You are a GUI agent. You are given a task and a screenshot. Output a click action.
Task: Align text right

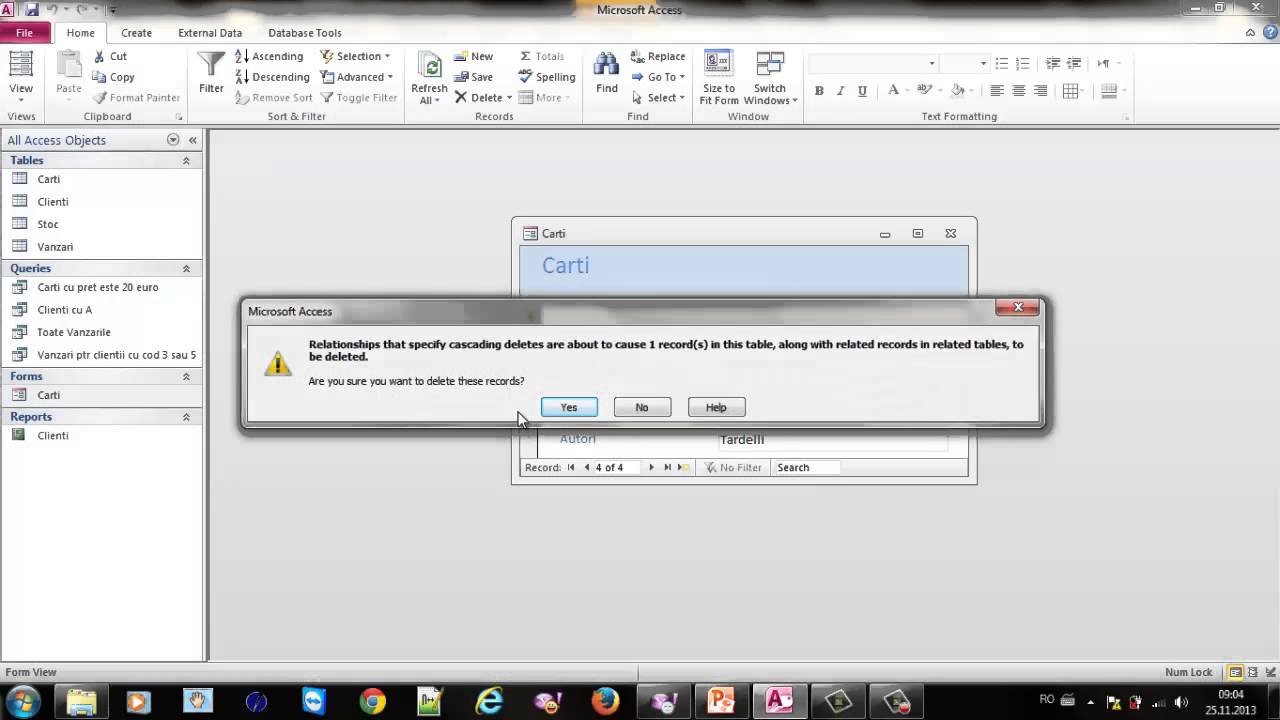click(1041, 91)
